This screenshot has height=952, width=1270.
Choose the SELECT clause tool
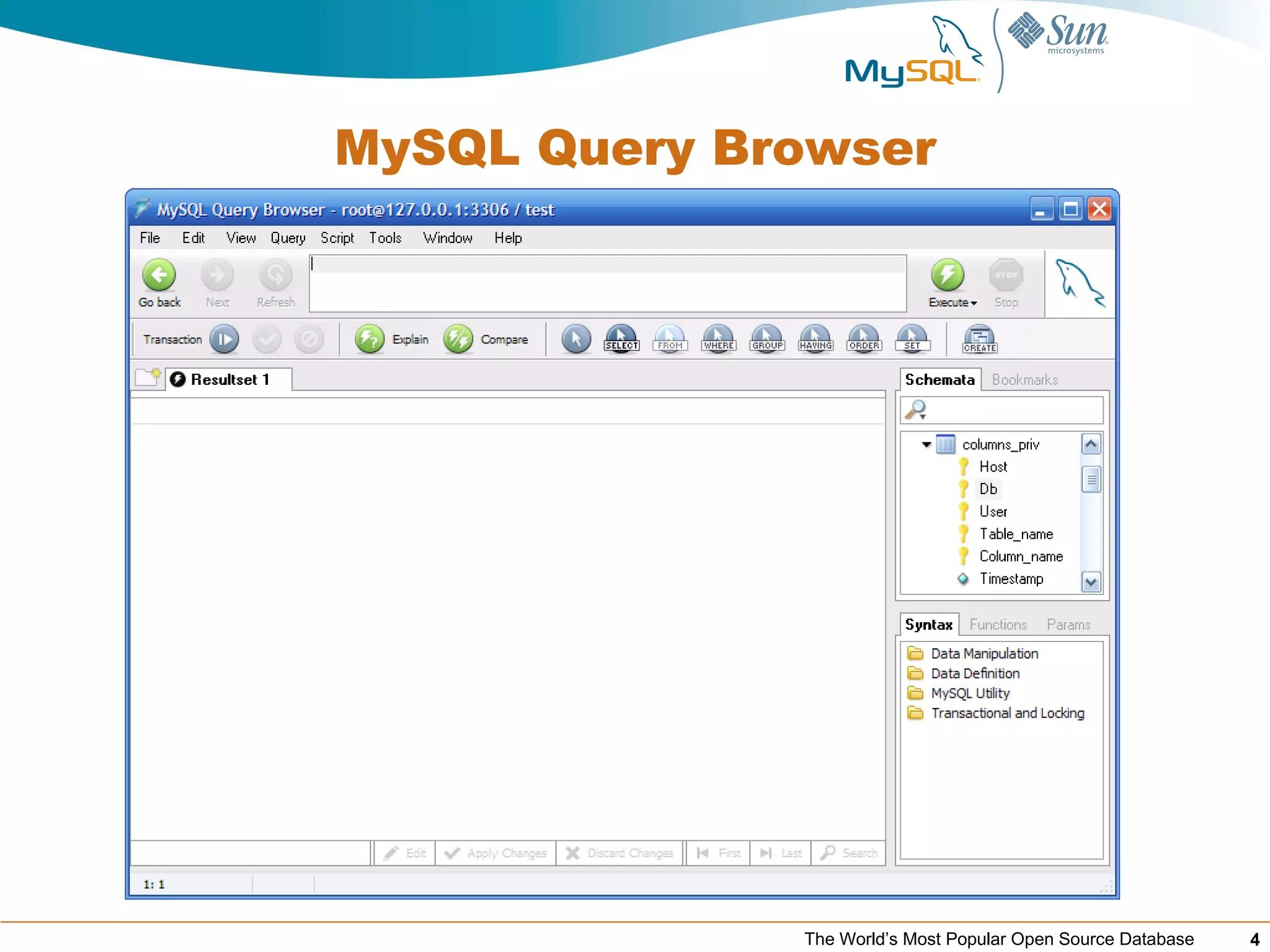(621, 339)
